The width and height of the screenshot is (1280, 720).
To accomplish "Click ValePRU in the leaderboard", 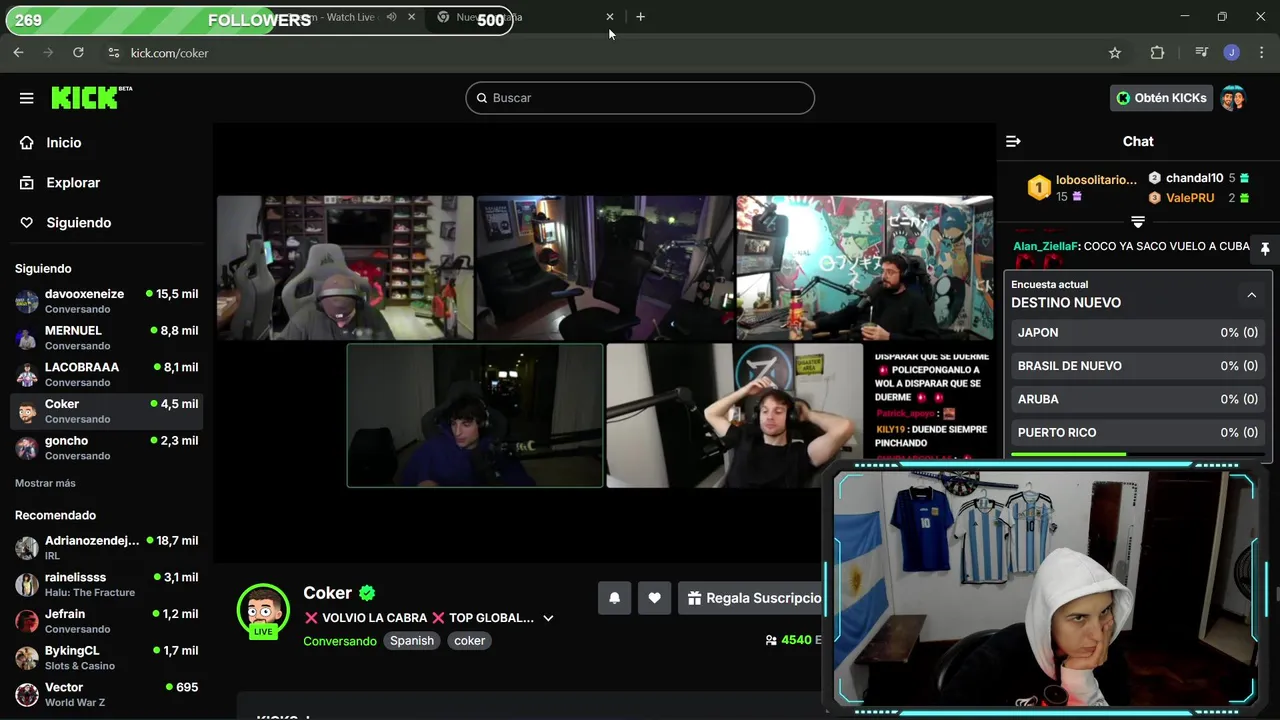I will [1198, 198].
